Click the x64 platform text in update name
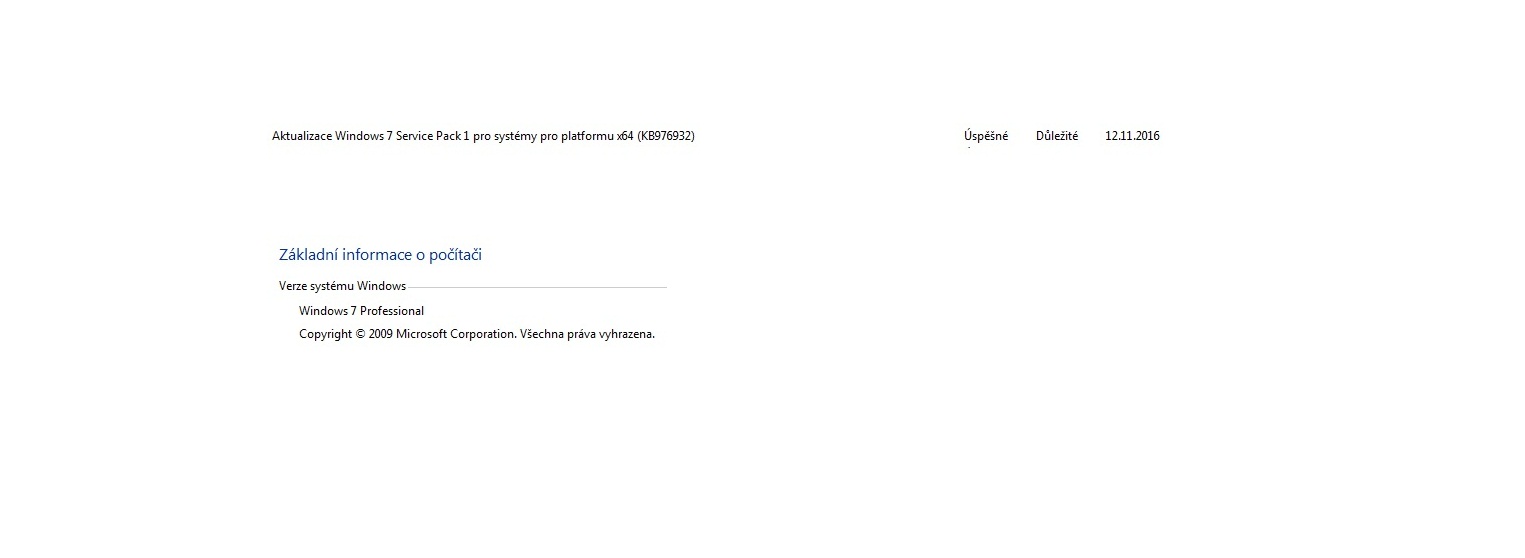The width and height of the screenshot is (1525, 558). (x=625, y=136)
